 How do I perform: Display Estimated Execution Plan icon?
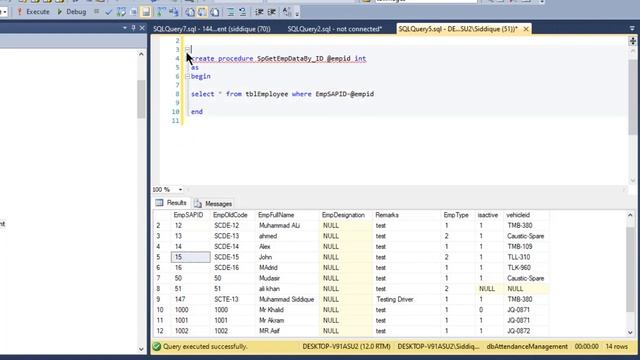[x=121, y=12]
